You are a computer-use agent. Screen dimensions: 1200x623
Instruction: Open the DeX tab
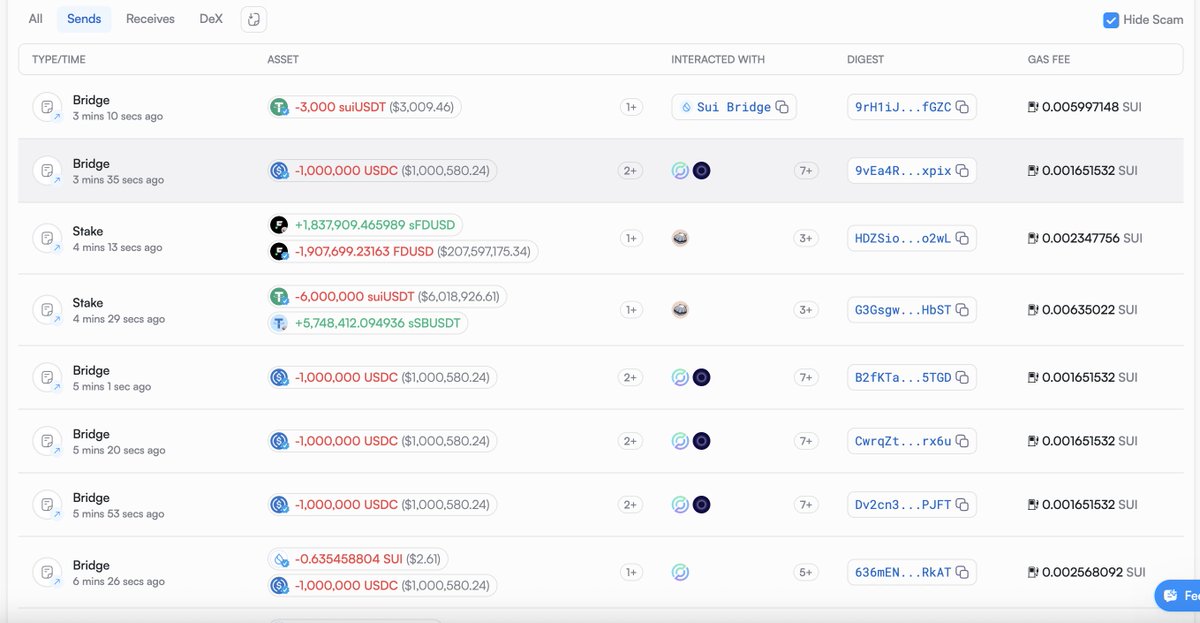[x=210, y=18]
